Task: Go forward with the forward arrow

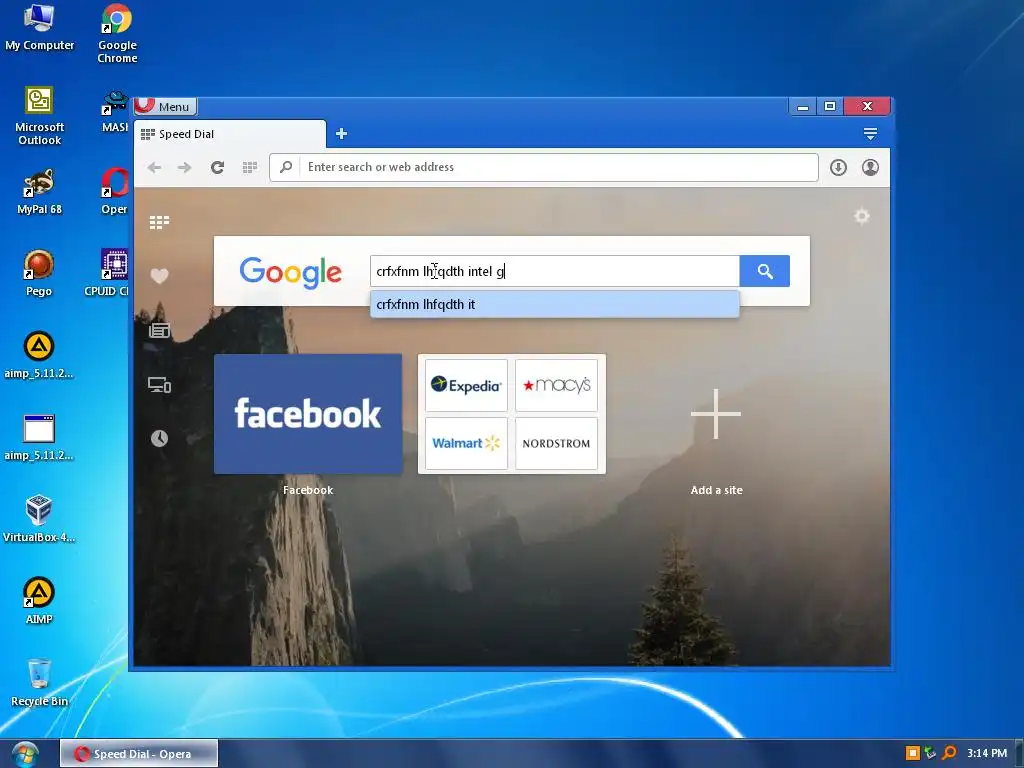Action: 185,167
